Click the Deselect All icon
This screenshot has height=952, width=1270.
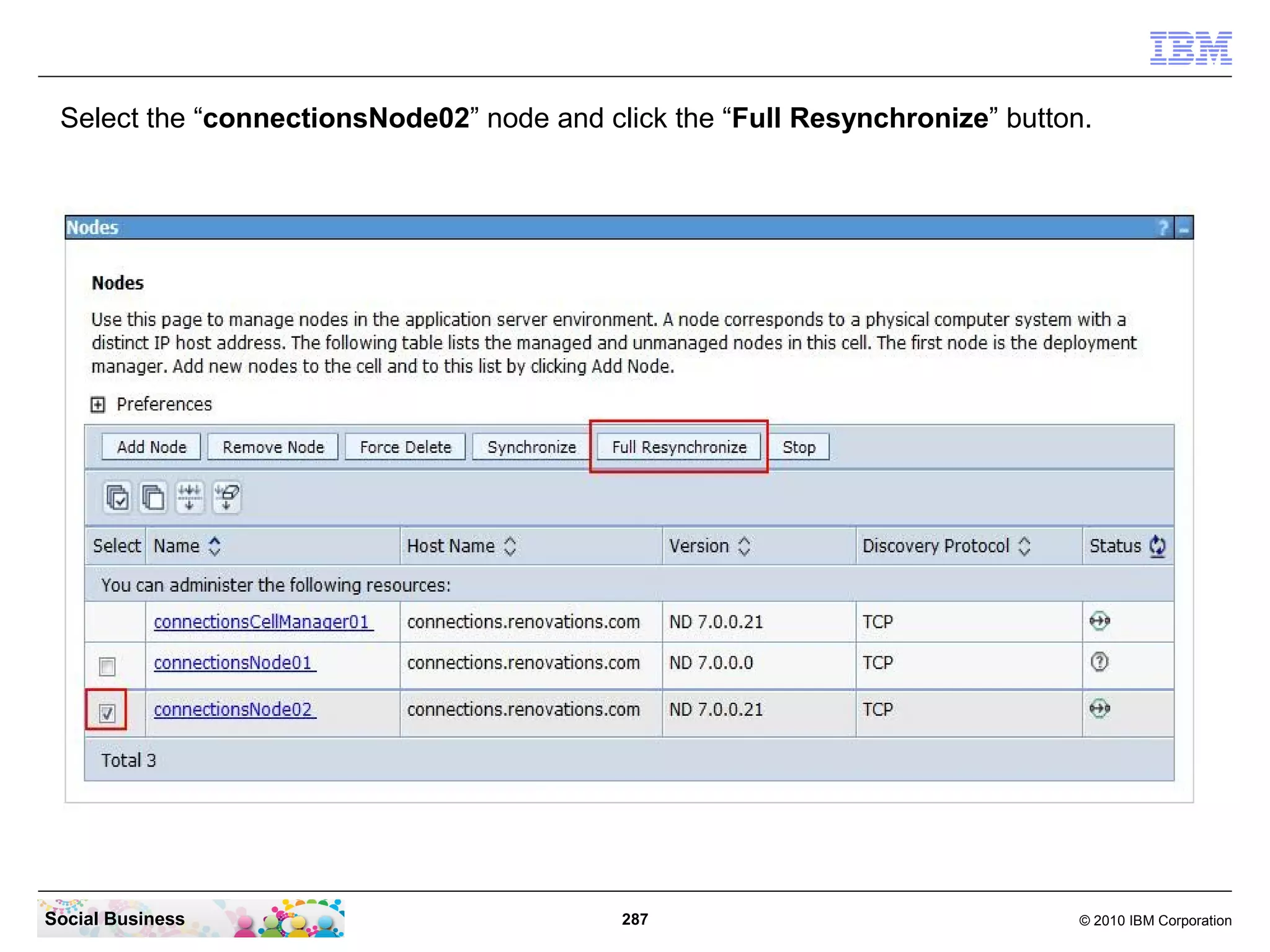[x=153, y=497]
